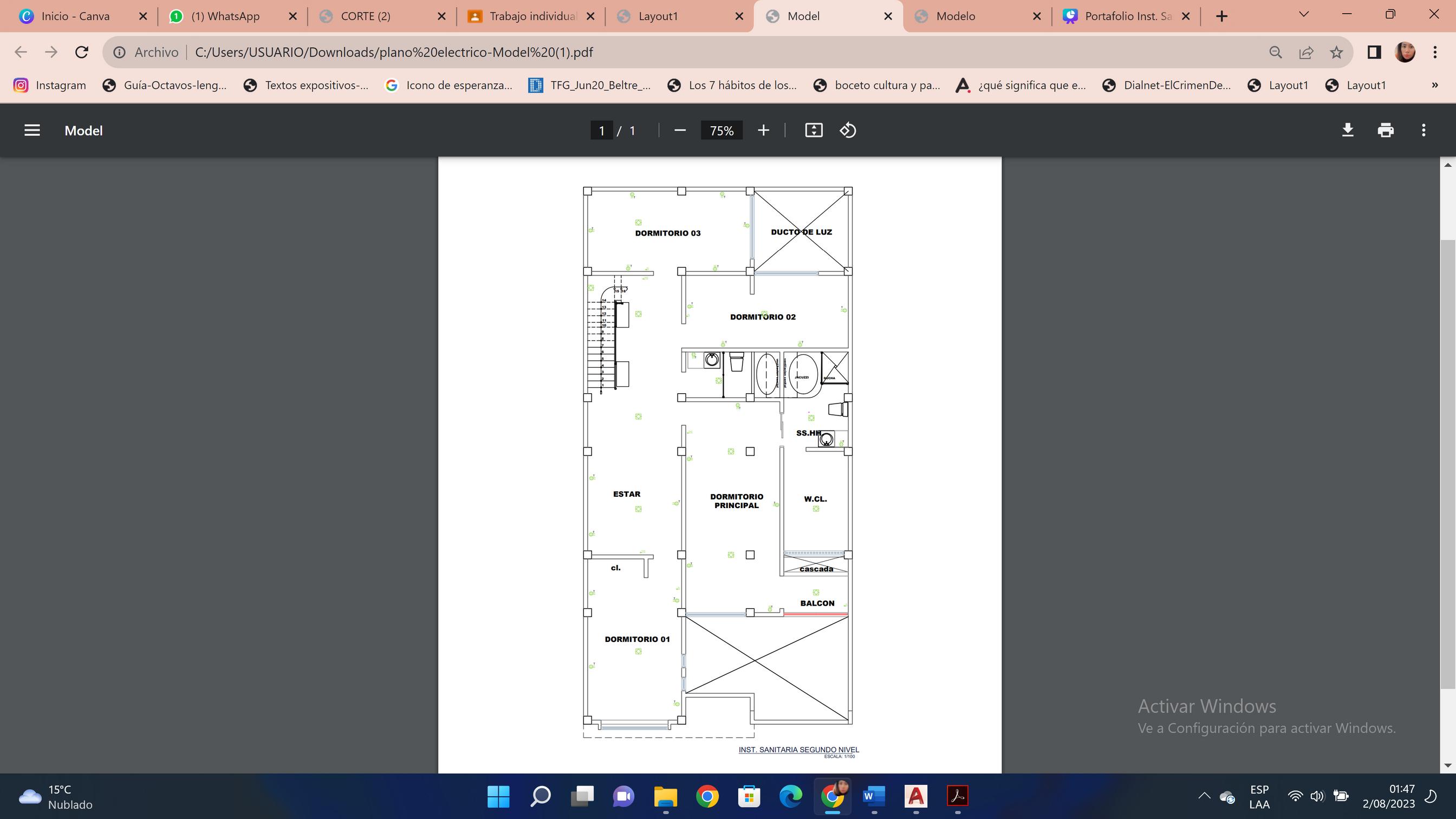Switch to the CORTE (2) tab
This screenshot has width=1456, height=819.
[x=365, y=16]
